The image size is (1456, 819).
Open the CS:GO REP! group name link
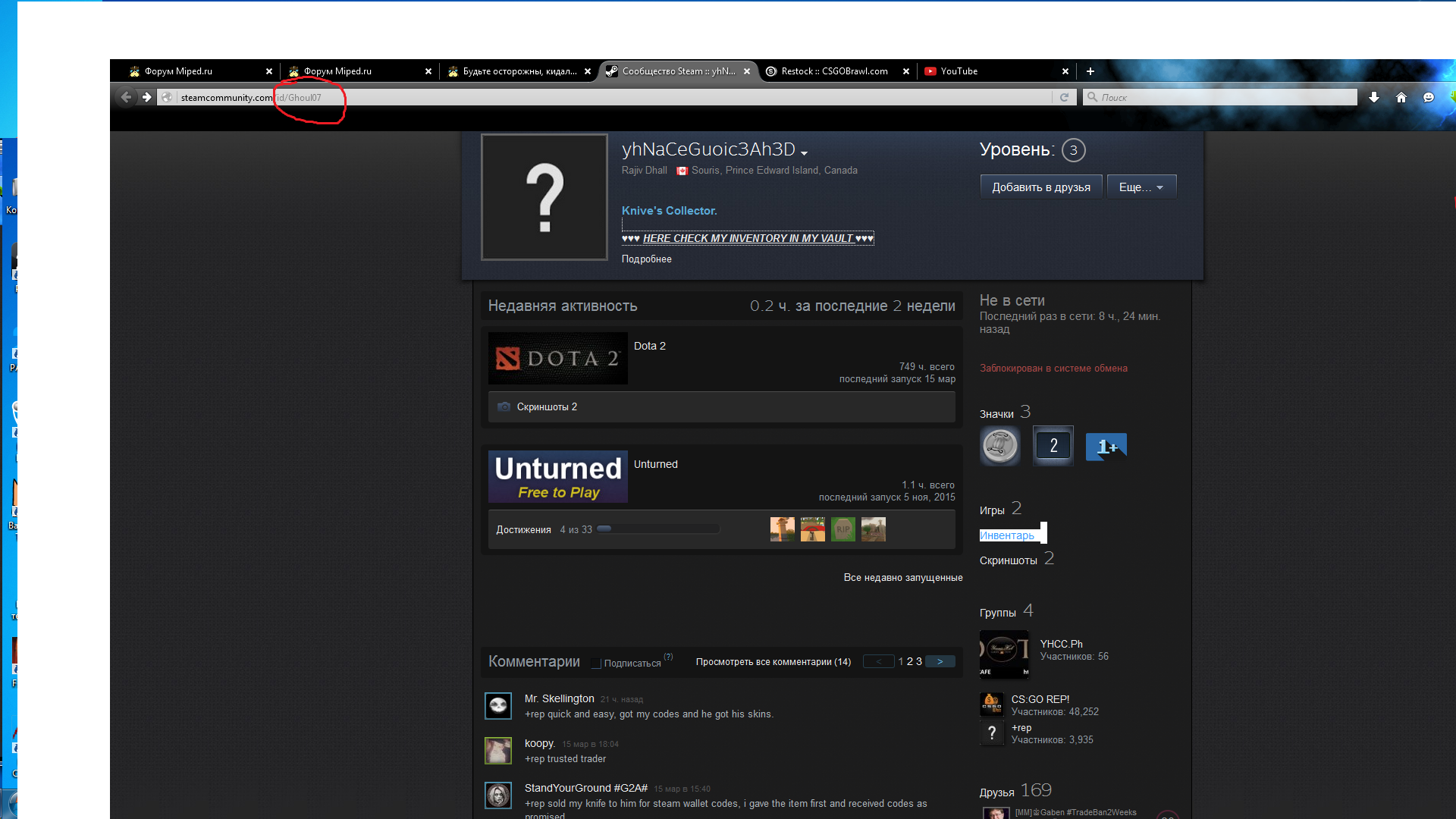click(1040, 699)
